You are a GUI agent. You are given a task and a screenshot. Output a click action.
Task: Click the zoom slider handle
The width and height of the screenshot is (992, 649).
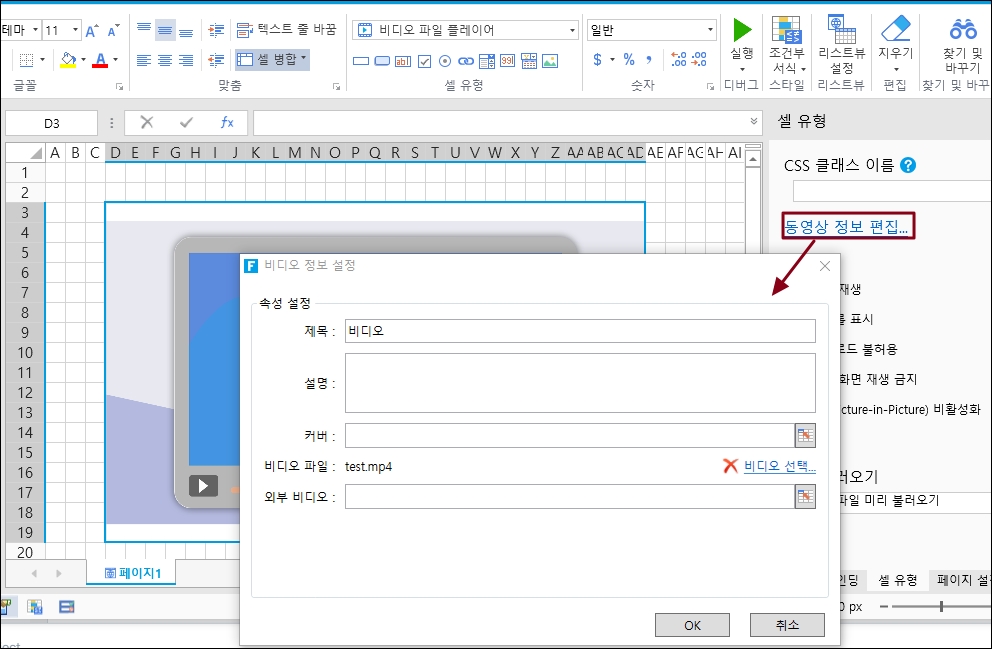[941, 607]
